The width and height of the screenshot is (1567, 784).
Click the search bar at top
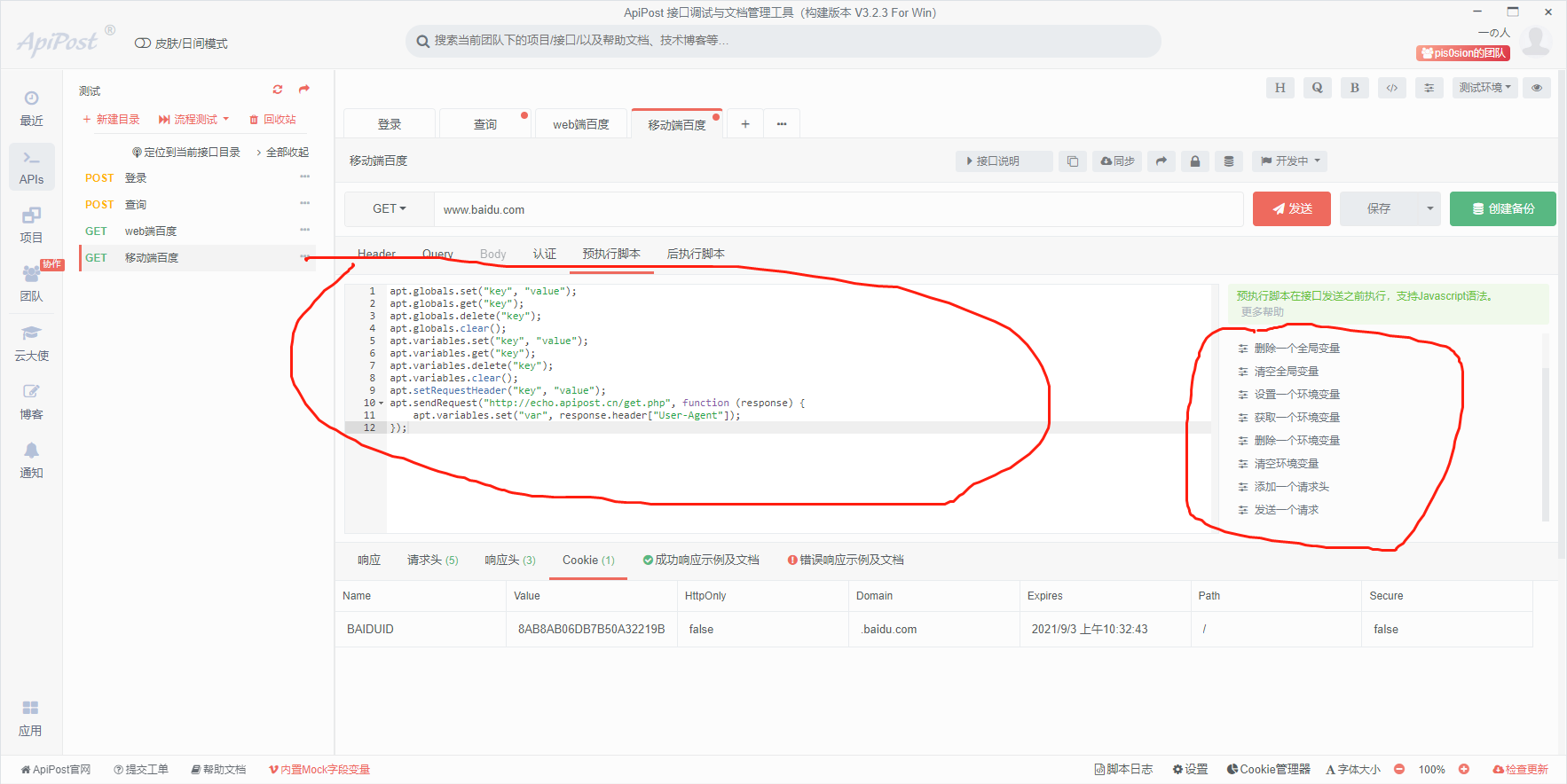[x=783, y=41]
